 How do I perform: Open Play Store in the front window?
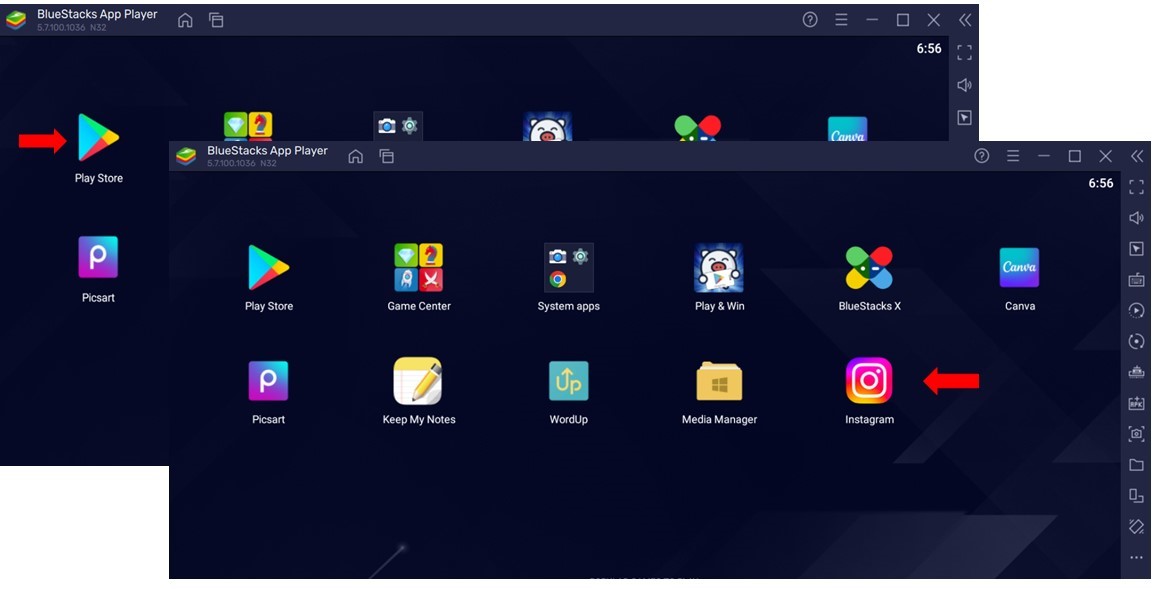tap(269, 267)
